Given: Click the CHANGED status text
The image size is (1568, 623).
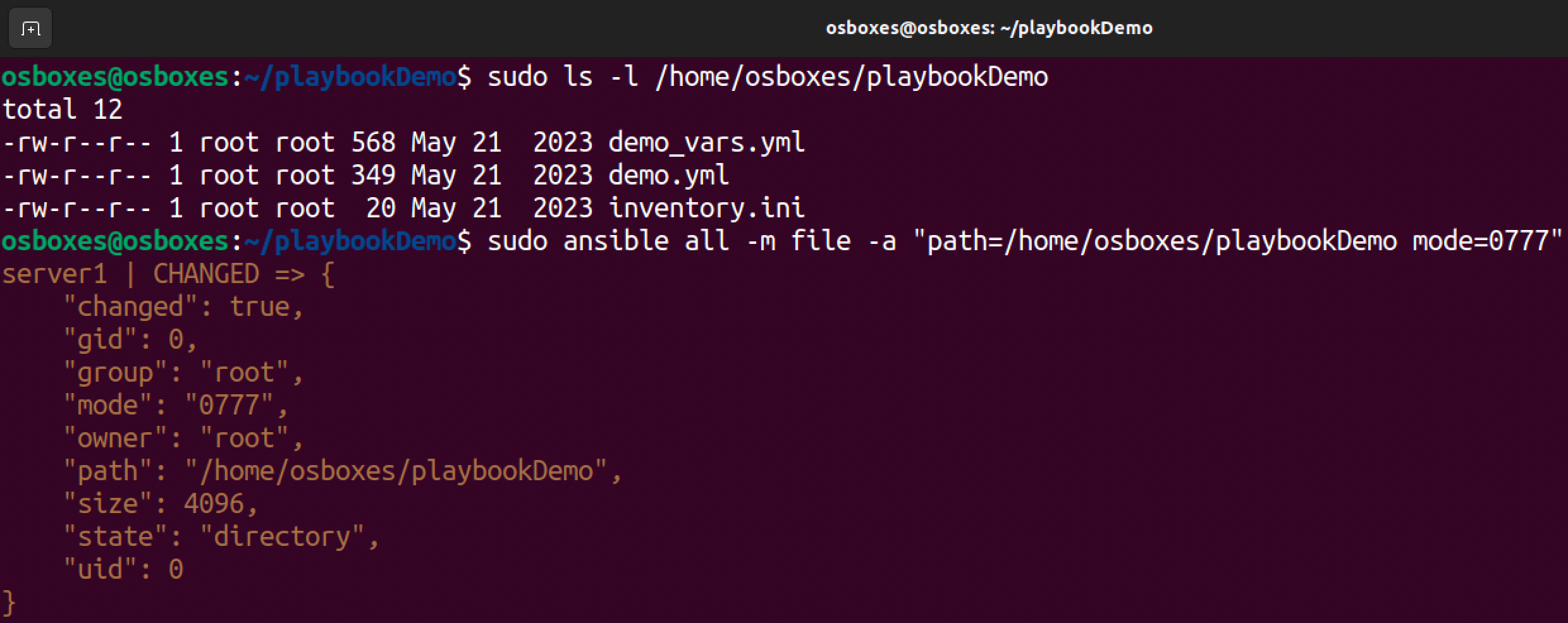Looking at the screenshot, I should 206,274.
